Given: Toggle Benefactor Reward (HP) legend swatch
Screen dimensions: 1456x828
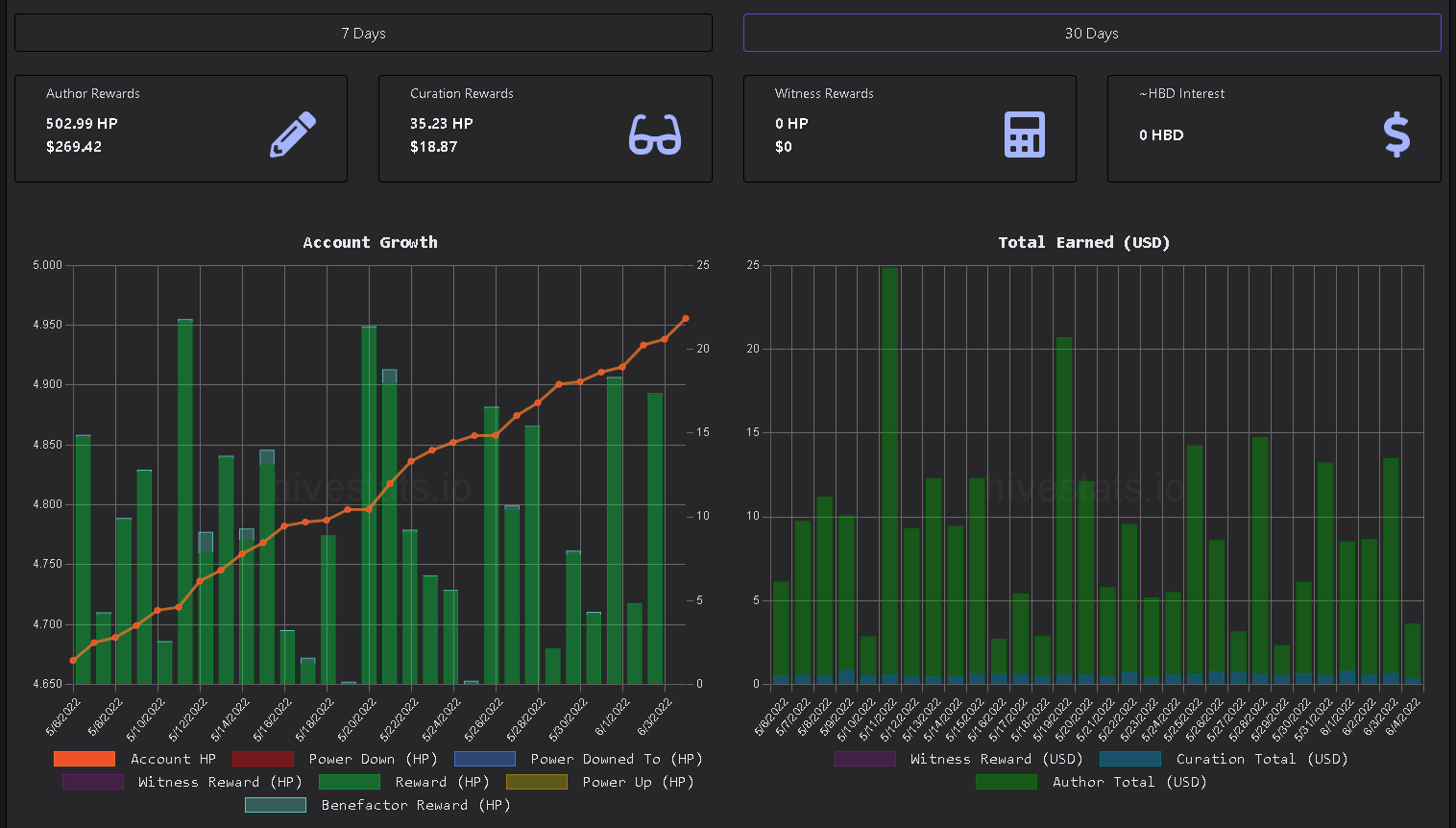Looking at the screenshot, I should click(276, 805).
